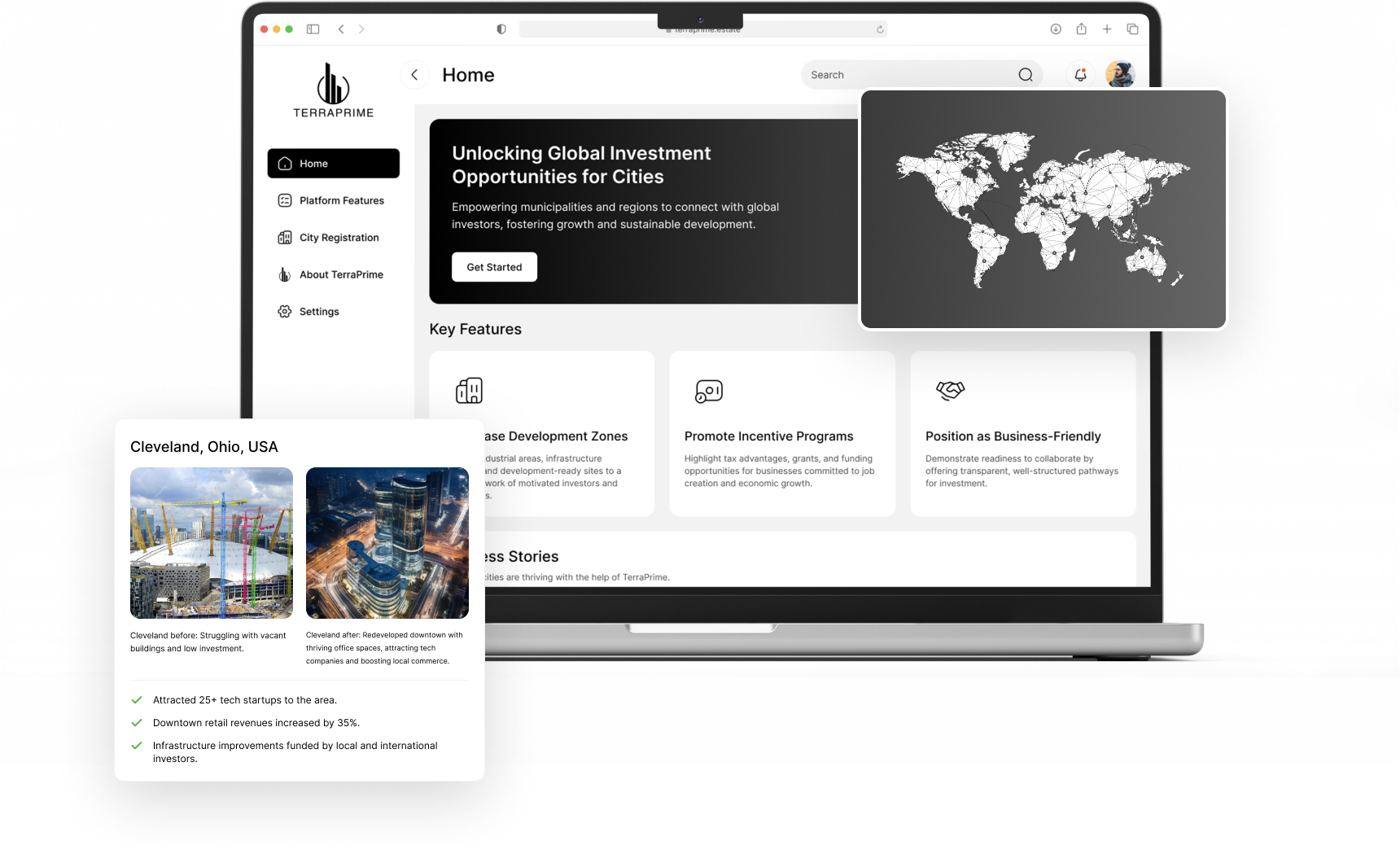Click the browser share icon
The height and width of the screenshot is (863, 1400).
pos(1081,29)
